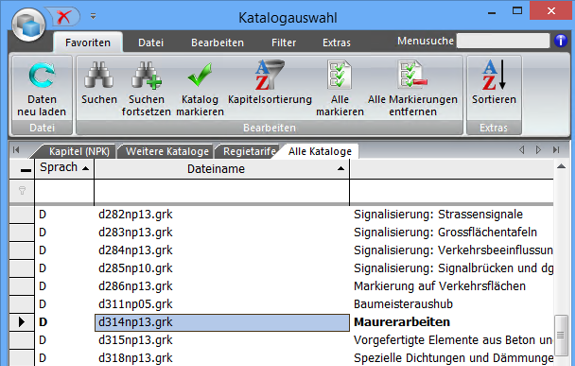Click Baumeisteraushub description

(x=403, y=304)
